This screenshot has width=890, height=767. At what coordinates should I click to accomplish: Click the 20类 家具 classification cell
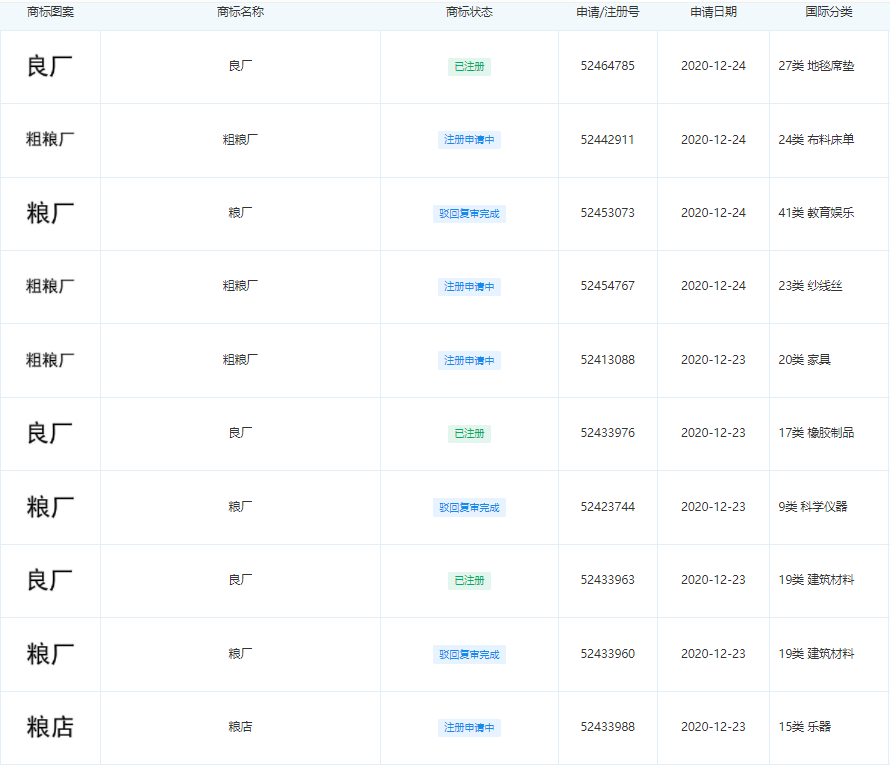tap(804, 360)
